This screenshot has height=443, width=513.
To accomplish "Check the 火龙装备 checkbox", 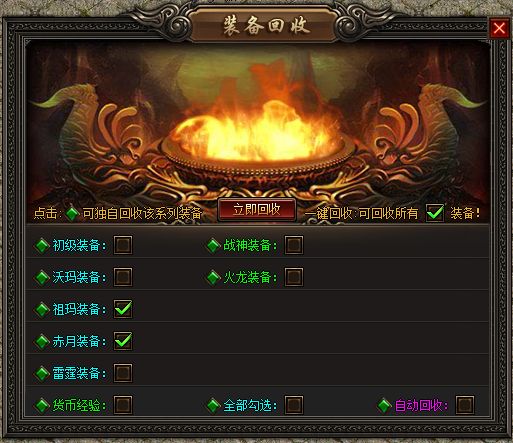I will pyautogui.click(x=294, y=277).
